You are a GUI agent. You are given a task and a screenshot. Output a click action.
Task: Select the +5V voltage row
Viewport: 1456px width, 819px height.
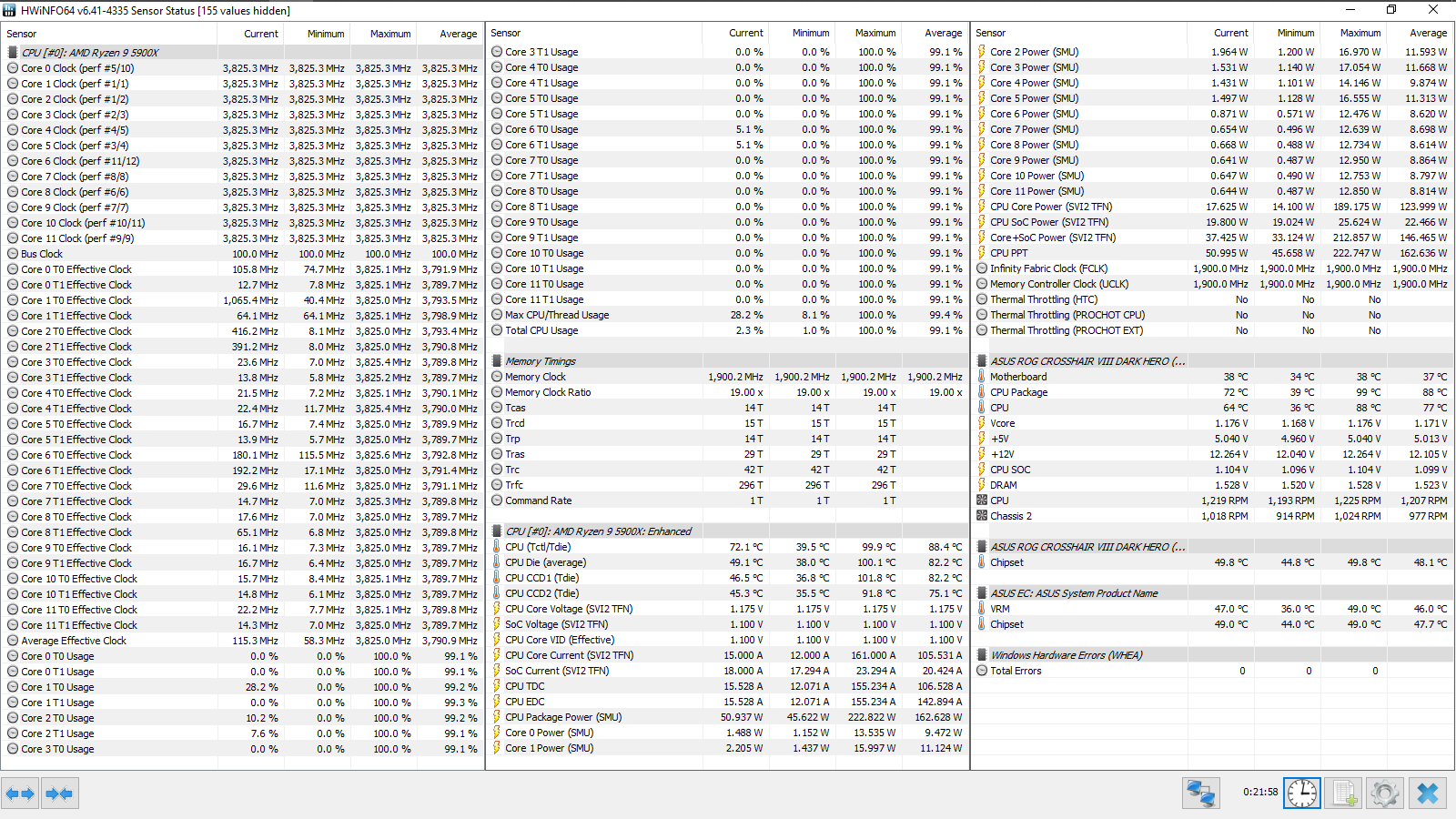1212,439
